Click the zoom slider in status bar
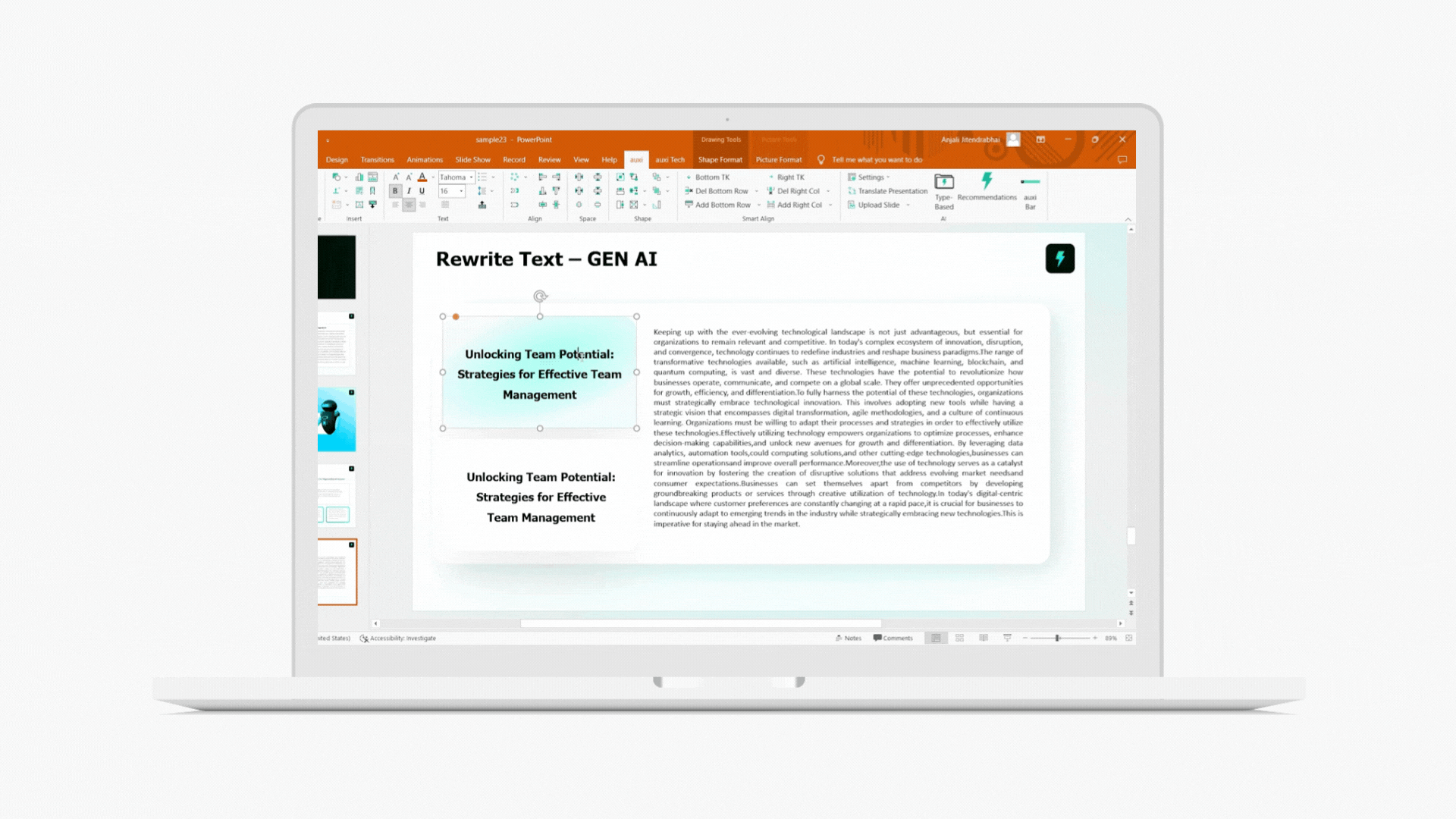The width and height of the screenshot is (1456, 819). [1057, 639]
